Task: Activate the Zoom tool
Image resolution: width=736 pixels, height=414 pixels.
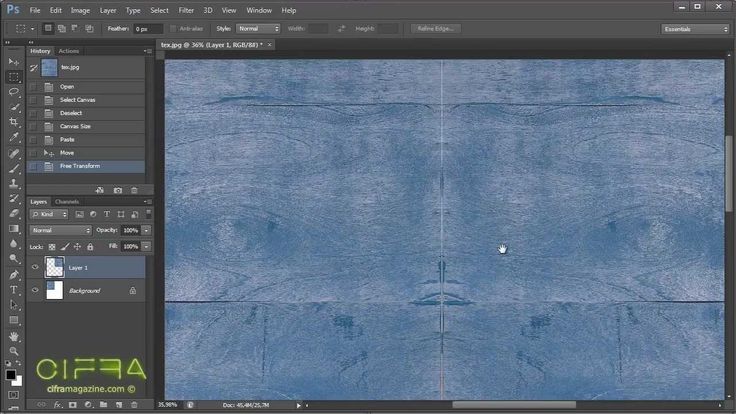Action: (x=14, y=351)
